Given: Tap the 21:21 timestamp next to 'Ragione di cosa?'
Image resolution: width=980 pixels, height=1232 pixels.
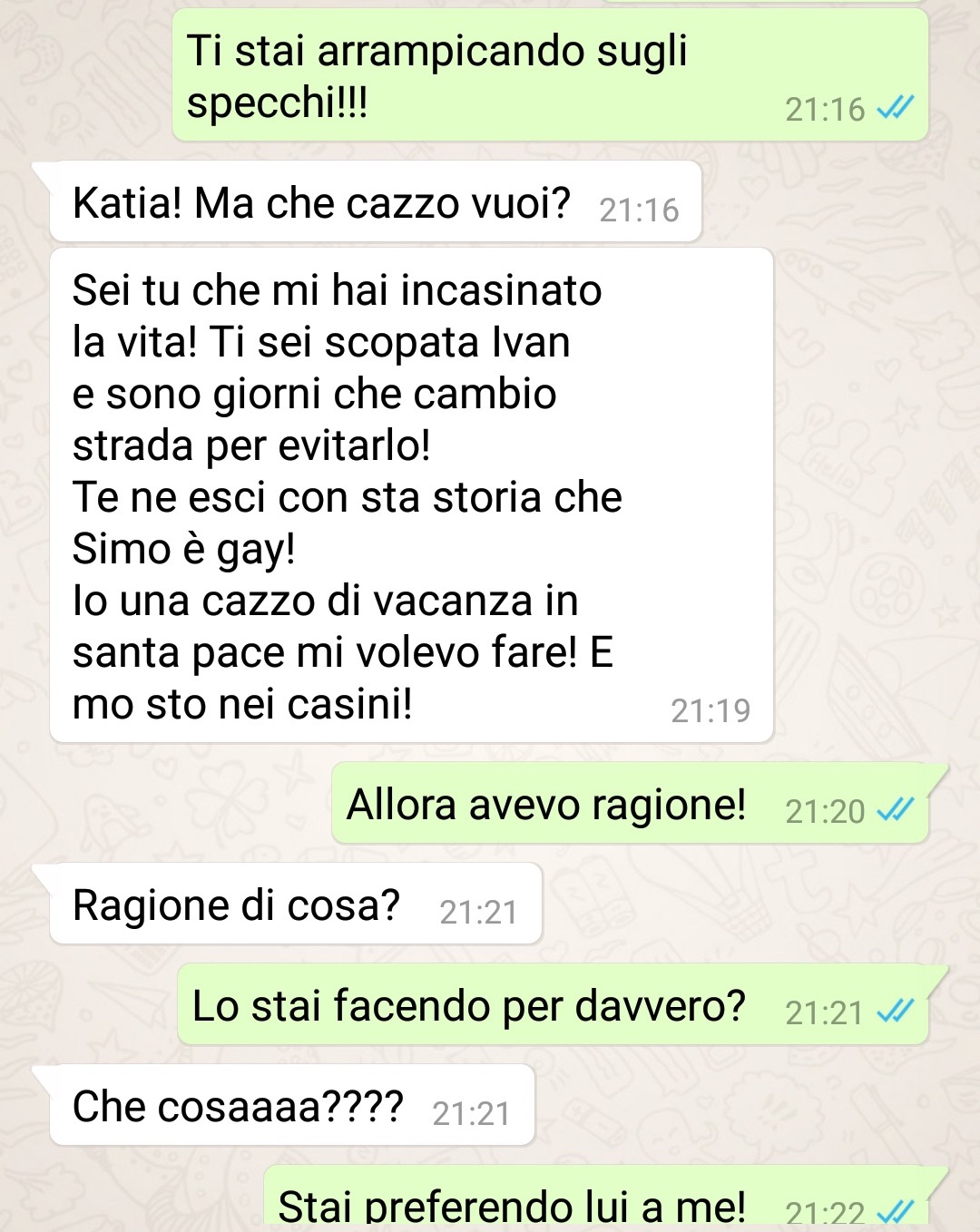Looking at the screenshot, I should [478, 912].
